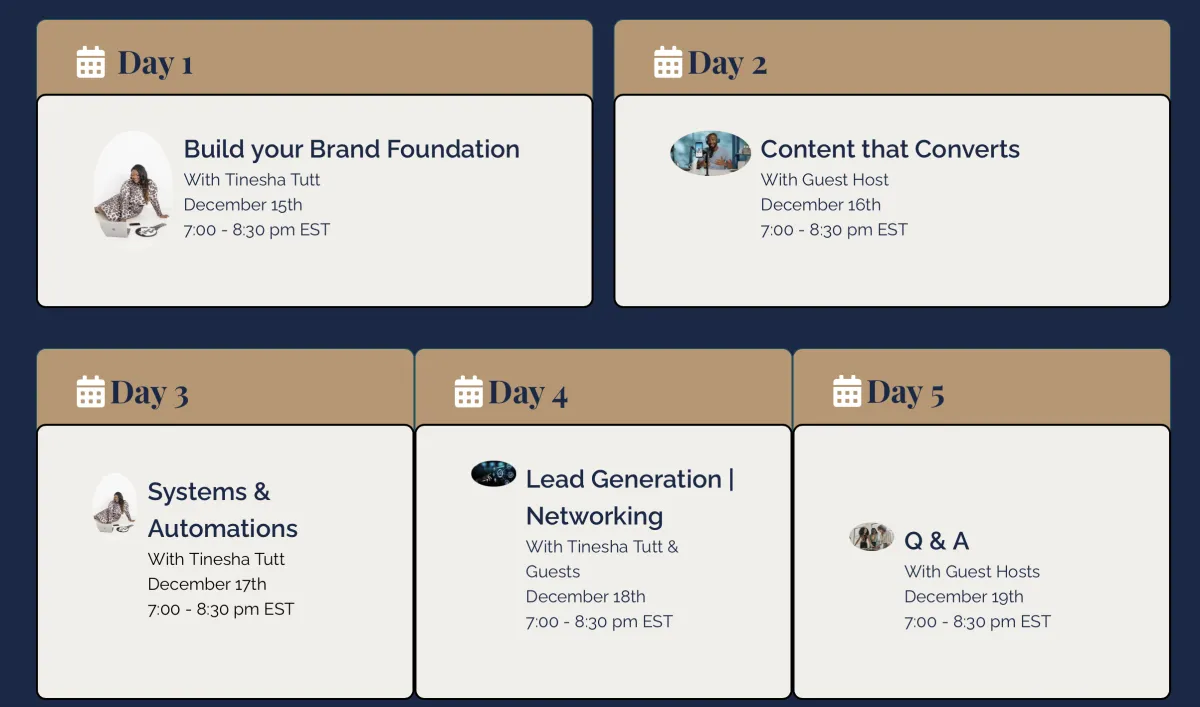The image size is (1200, 707).
Task: Click the Day 2 calendar icon
Action: 668,62
